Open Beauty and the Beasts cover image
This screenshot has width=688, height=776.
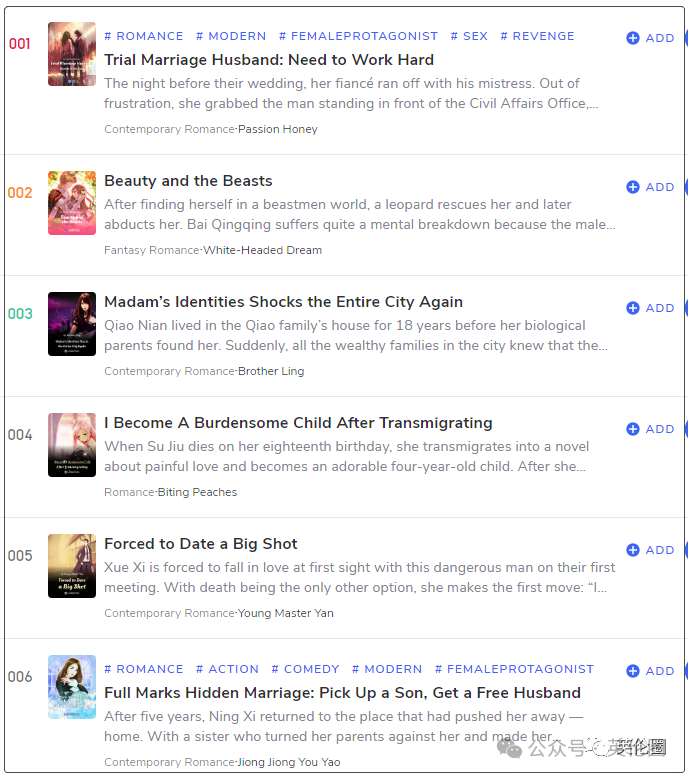coord(72,203)
